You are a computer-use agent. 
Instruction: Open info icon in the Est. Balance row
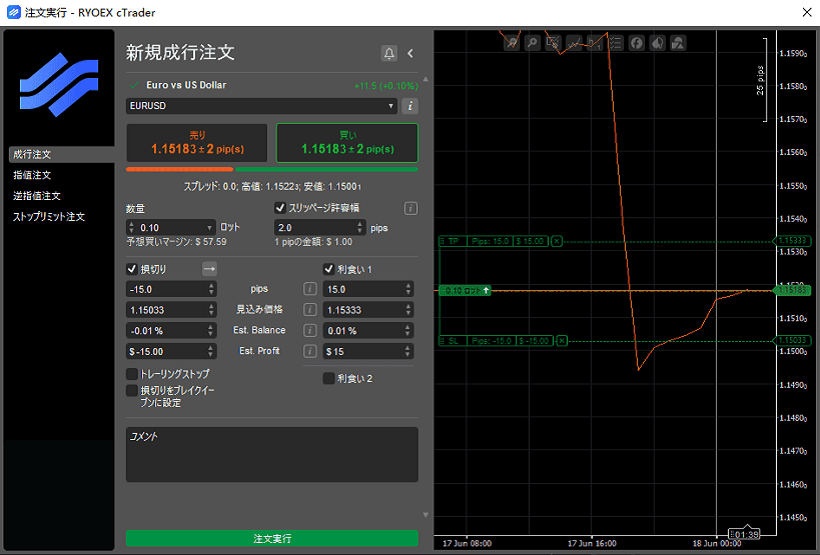click(x=310, y=330)
